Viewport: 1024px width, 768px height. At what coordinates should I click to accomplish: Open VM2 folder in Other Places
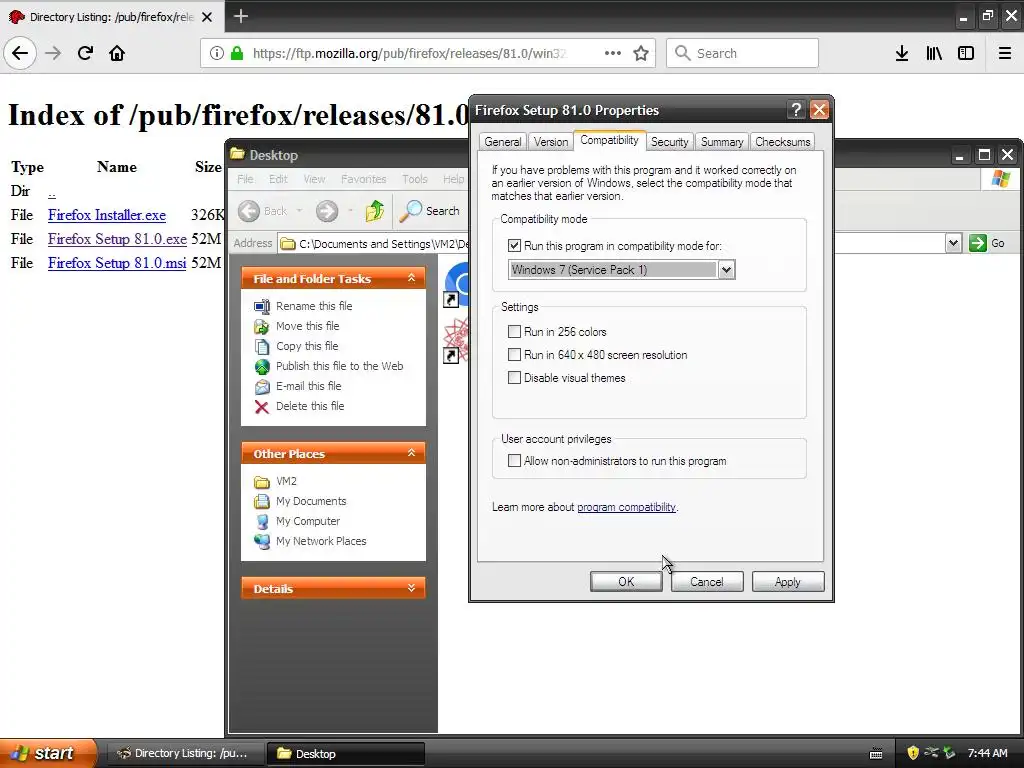tap(286, 481)
